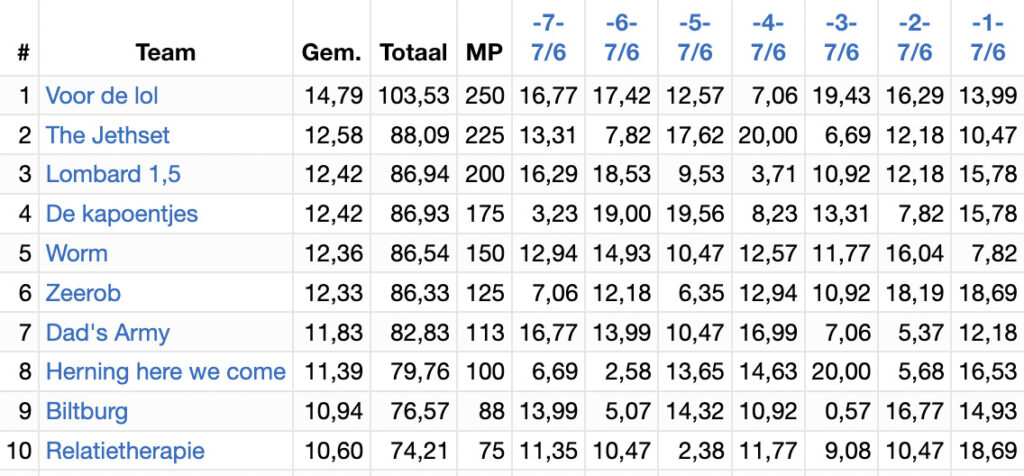Open the Biltburg team link
Image resolution: width=1024 pixels, height=476 pixels.
pyautogui.click(x=87, y=411)
